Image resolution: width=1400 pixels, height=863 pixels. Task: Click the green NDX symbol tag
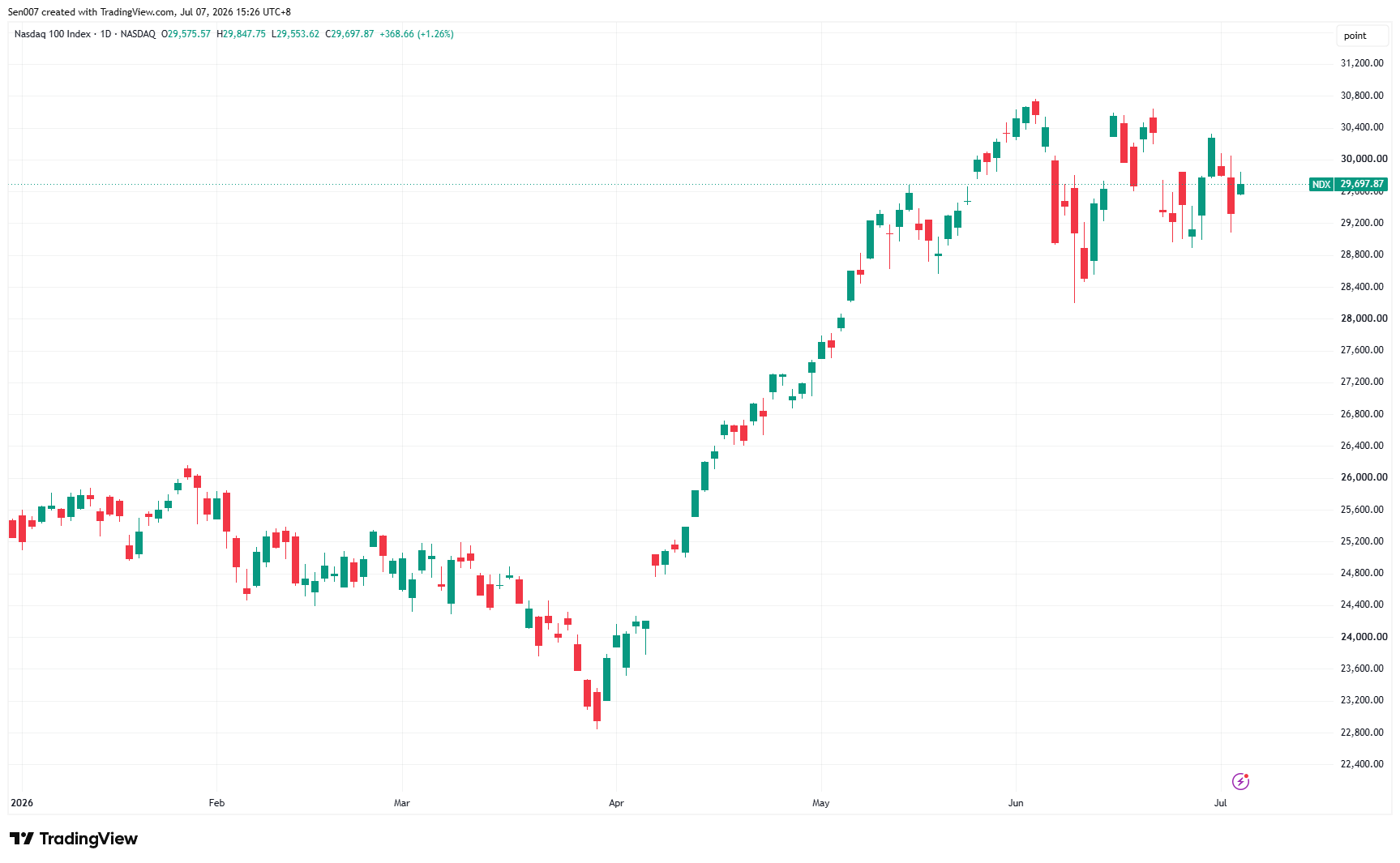1321,184
